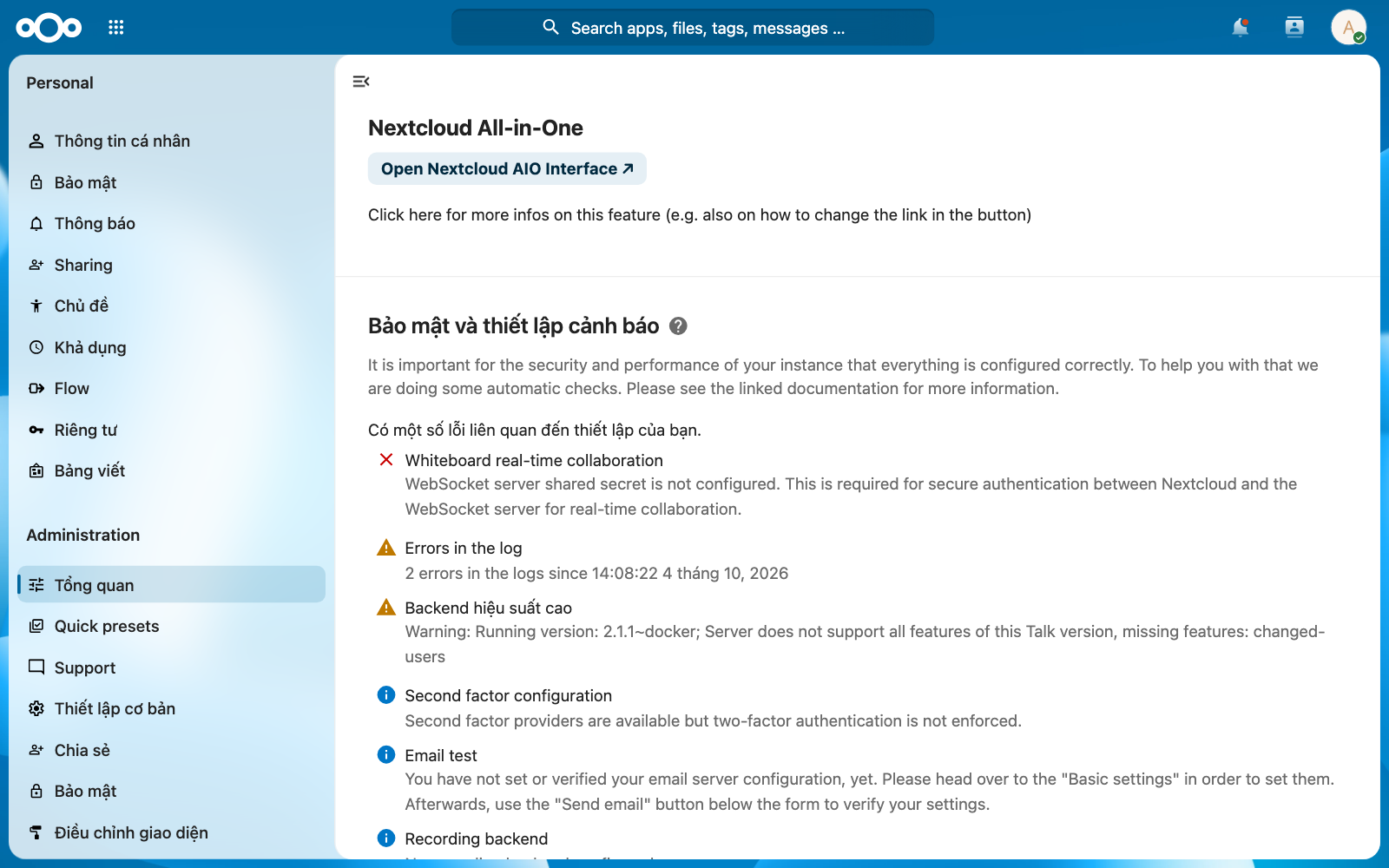Click the Nextcloud logo

pos(49,28)
